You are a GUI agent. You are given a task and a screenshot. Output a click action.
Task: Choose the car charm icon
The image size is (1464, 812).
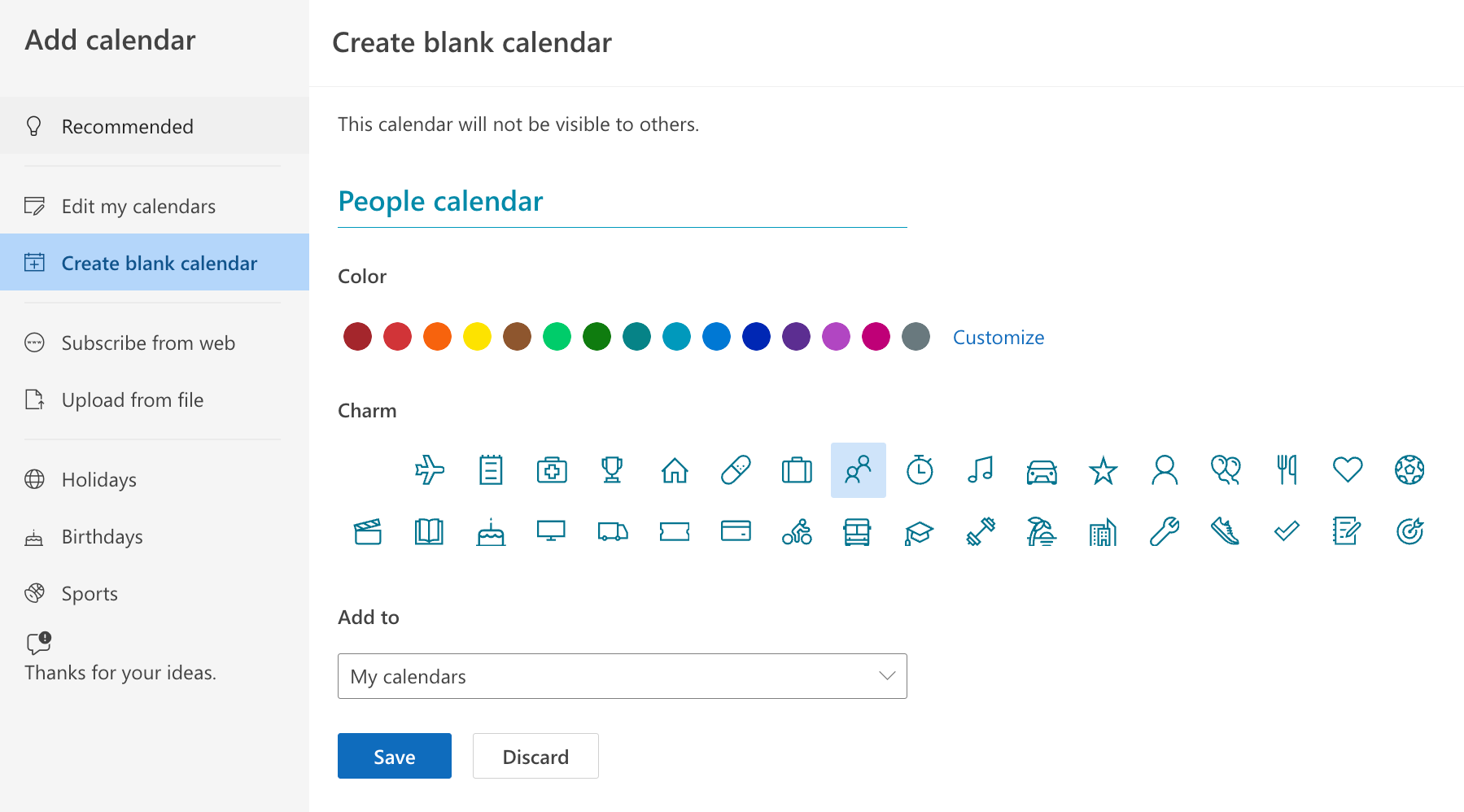1042,470
